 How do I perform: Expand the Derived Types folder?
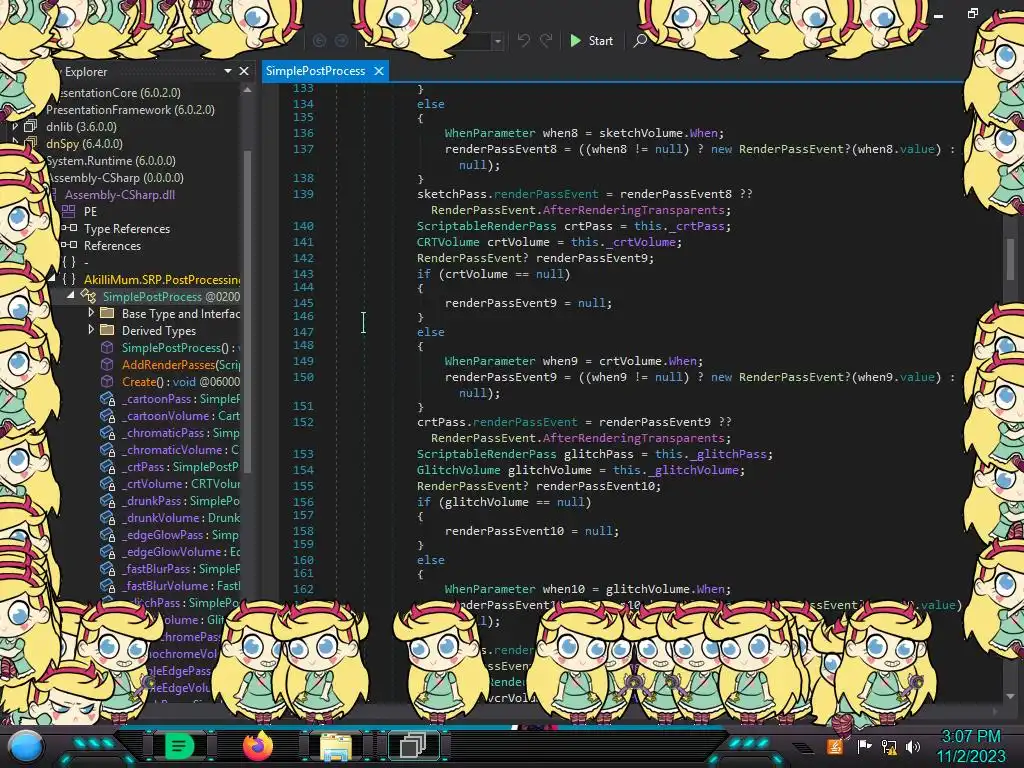pos(91,330)
